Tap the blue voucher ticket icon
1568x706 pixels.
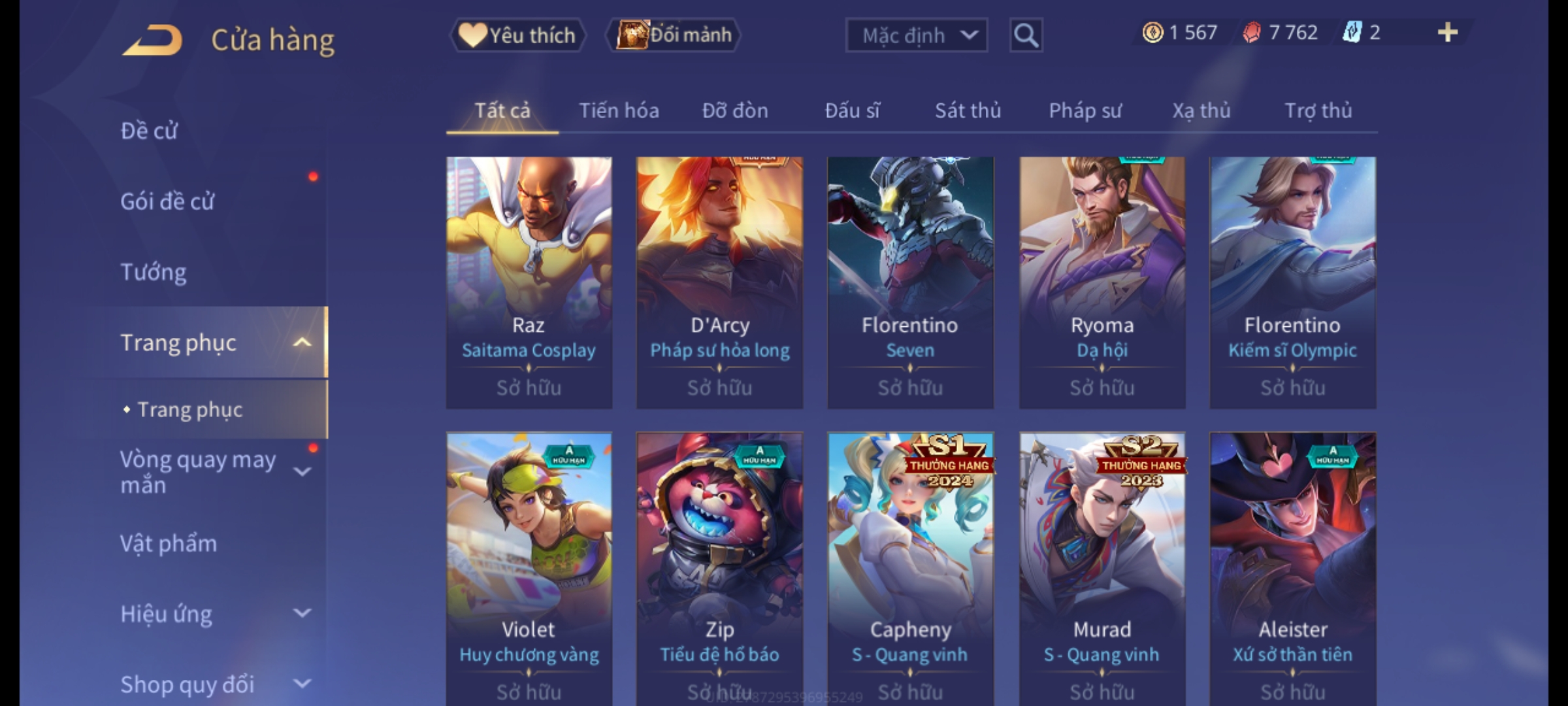click(x=1351, y=33)
